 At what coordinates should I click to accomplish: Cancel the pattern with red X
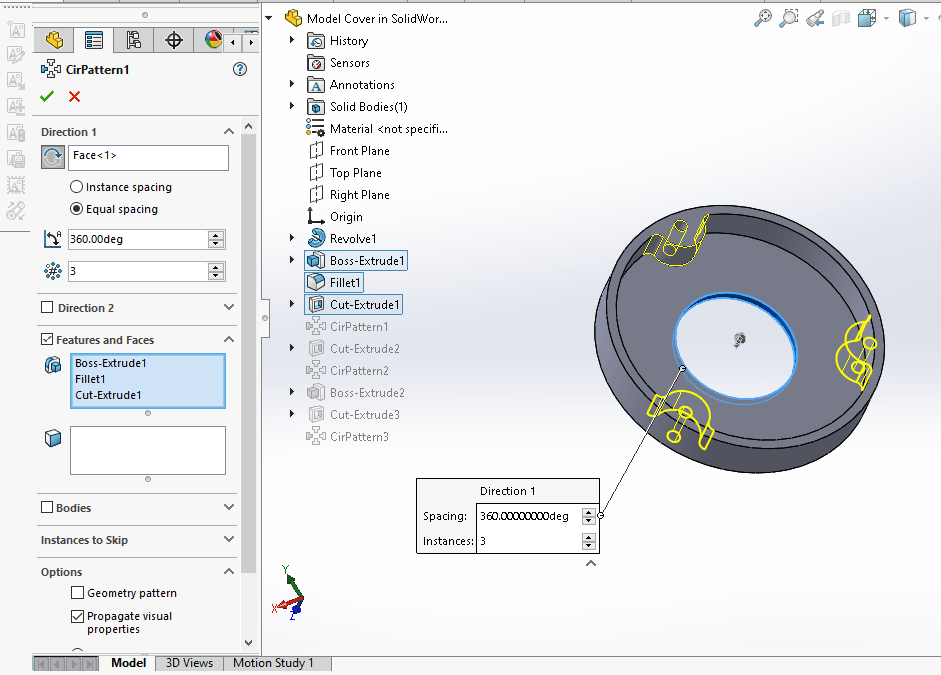point(74,96)
